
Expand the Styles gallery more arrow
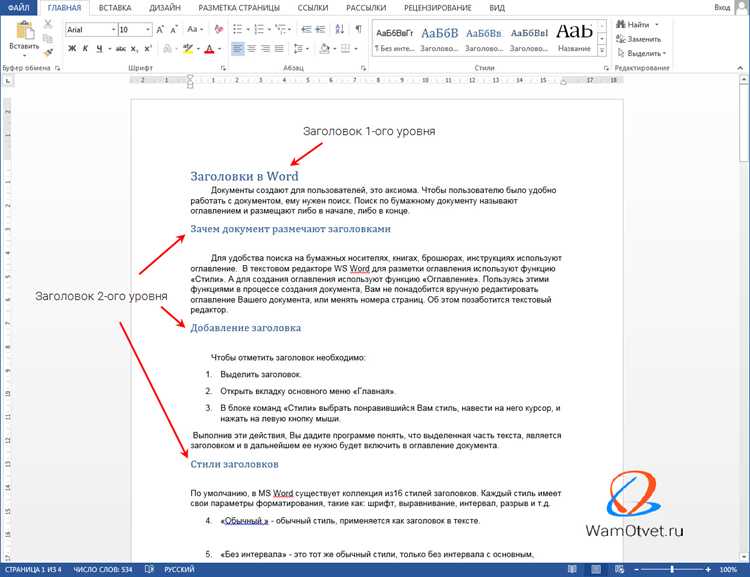[x=602, y=50]
